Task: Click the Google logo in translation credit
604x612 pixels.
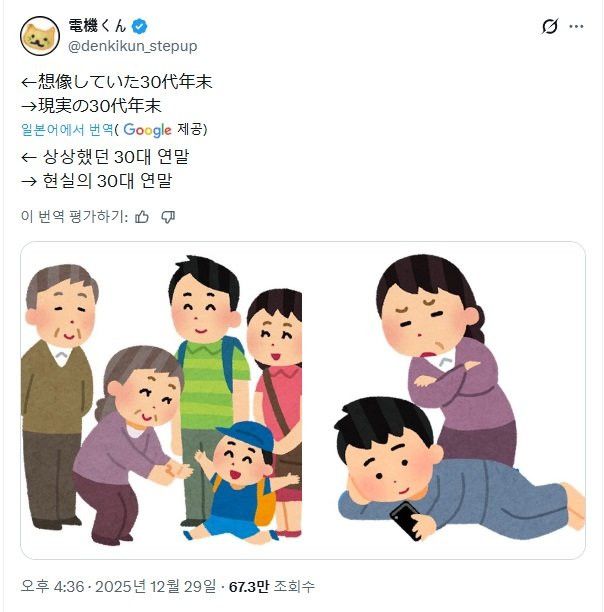Action: (x=147, y=130)
